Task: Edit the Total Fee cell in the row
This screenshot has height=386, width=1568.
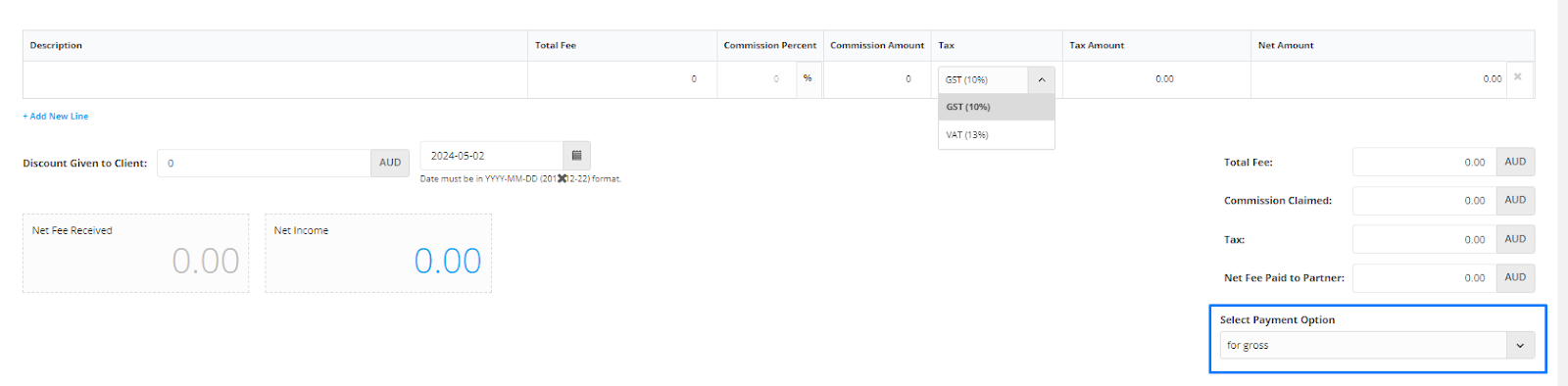Action: point(622,79)
